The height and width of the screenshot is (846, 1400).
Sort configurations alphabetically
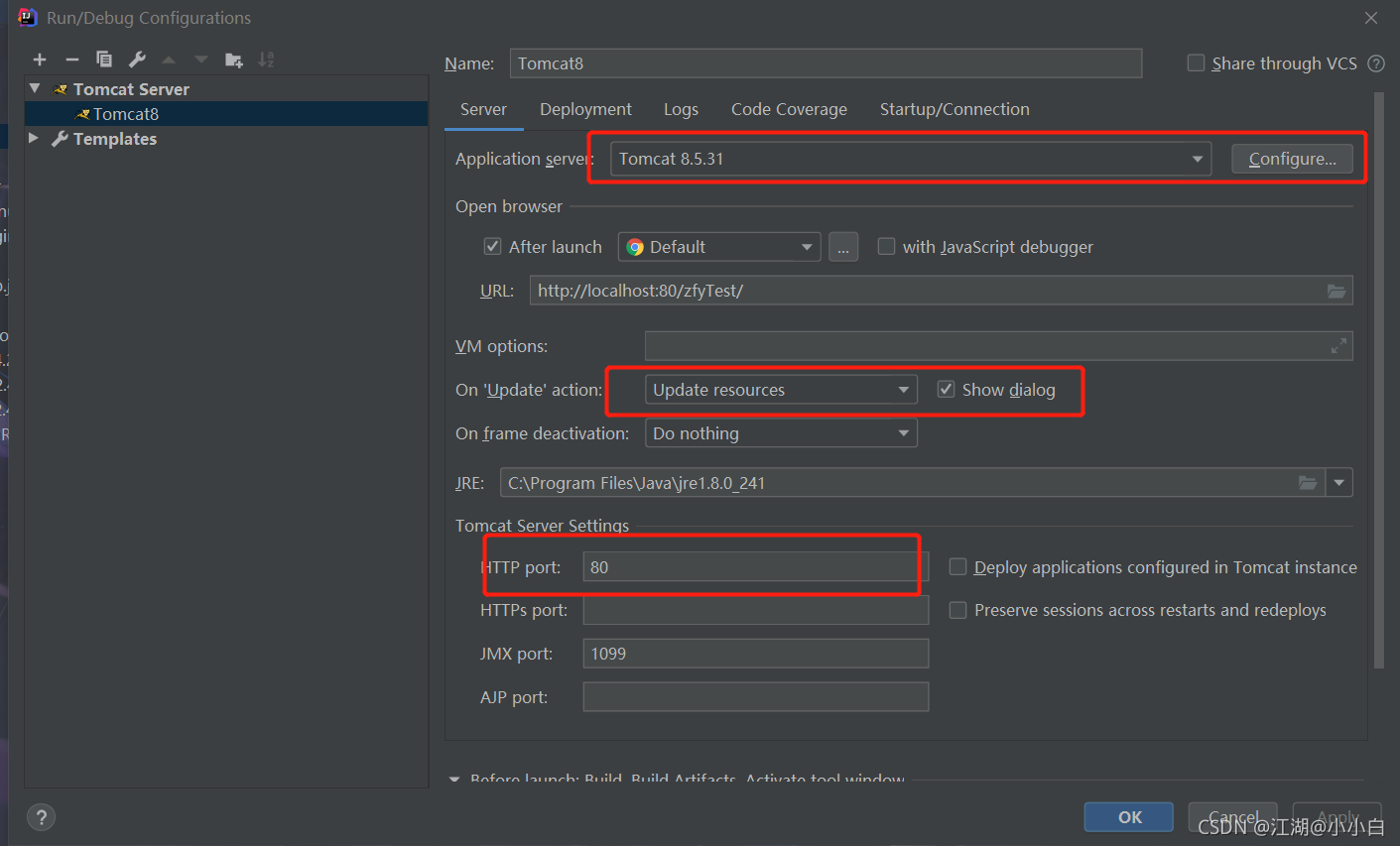tap(266, 60)
